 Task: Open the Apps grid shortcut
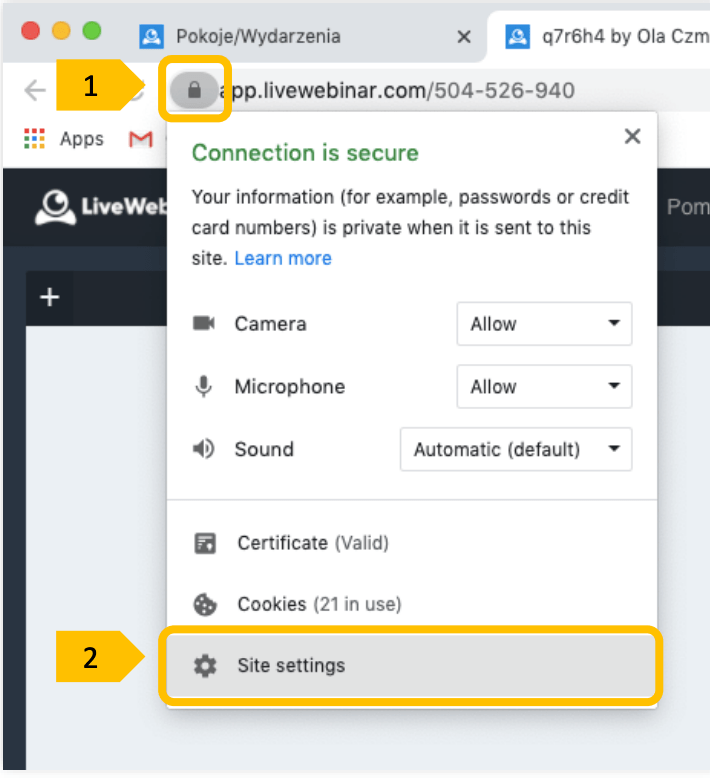coord(64,139)
